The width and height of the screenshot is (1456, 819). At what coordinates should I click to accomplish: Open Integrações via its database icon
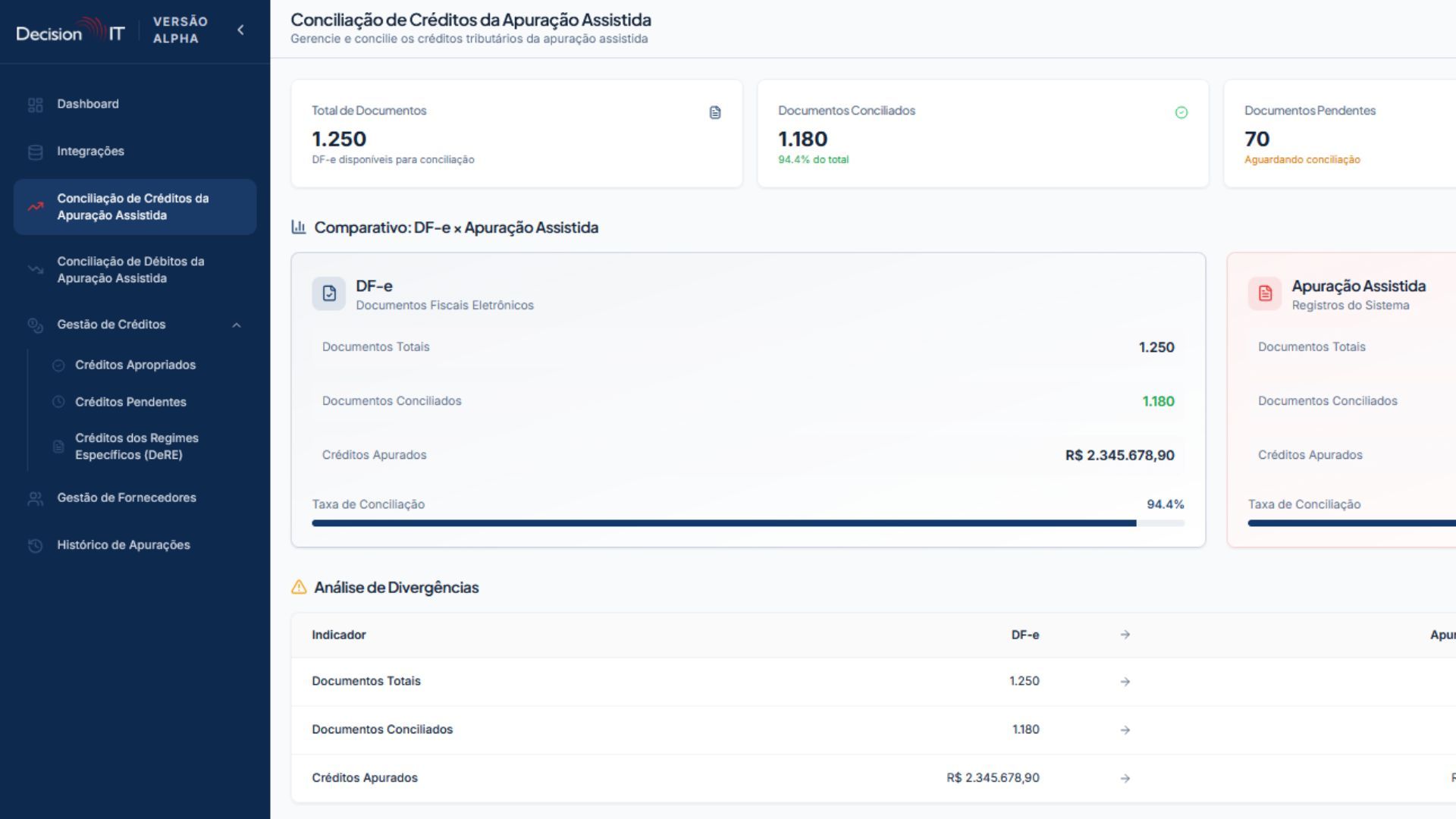click(x=35, y=152)
